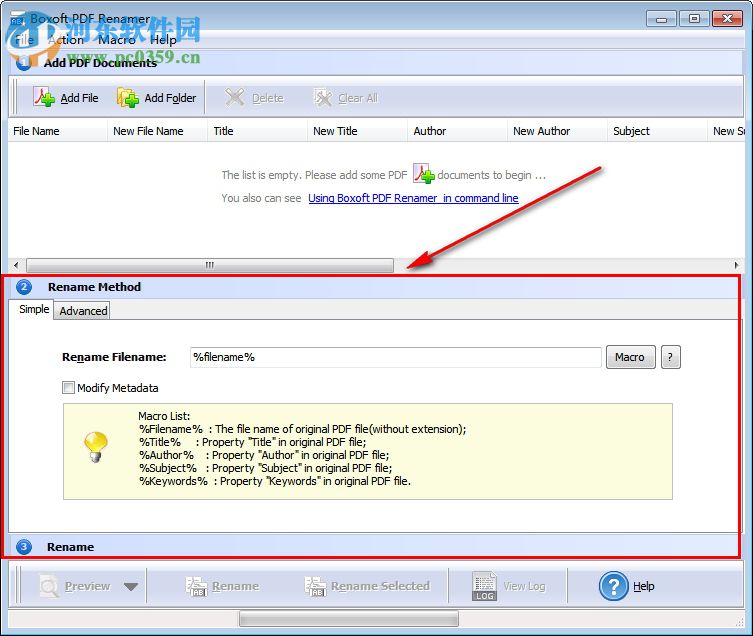This screenshot has width=753, height=636.
Task: Click the %Author% macro description line
Action: (x=264, y=455)
